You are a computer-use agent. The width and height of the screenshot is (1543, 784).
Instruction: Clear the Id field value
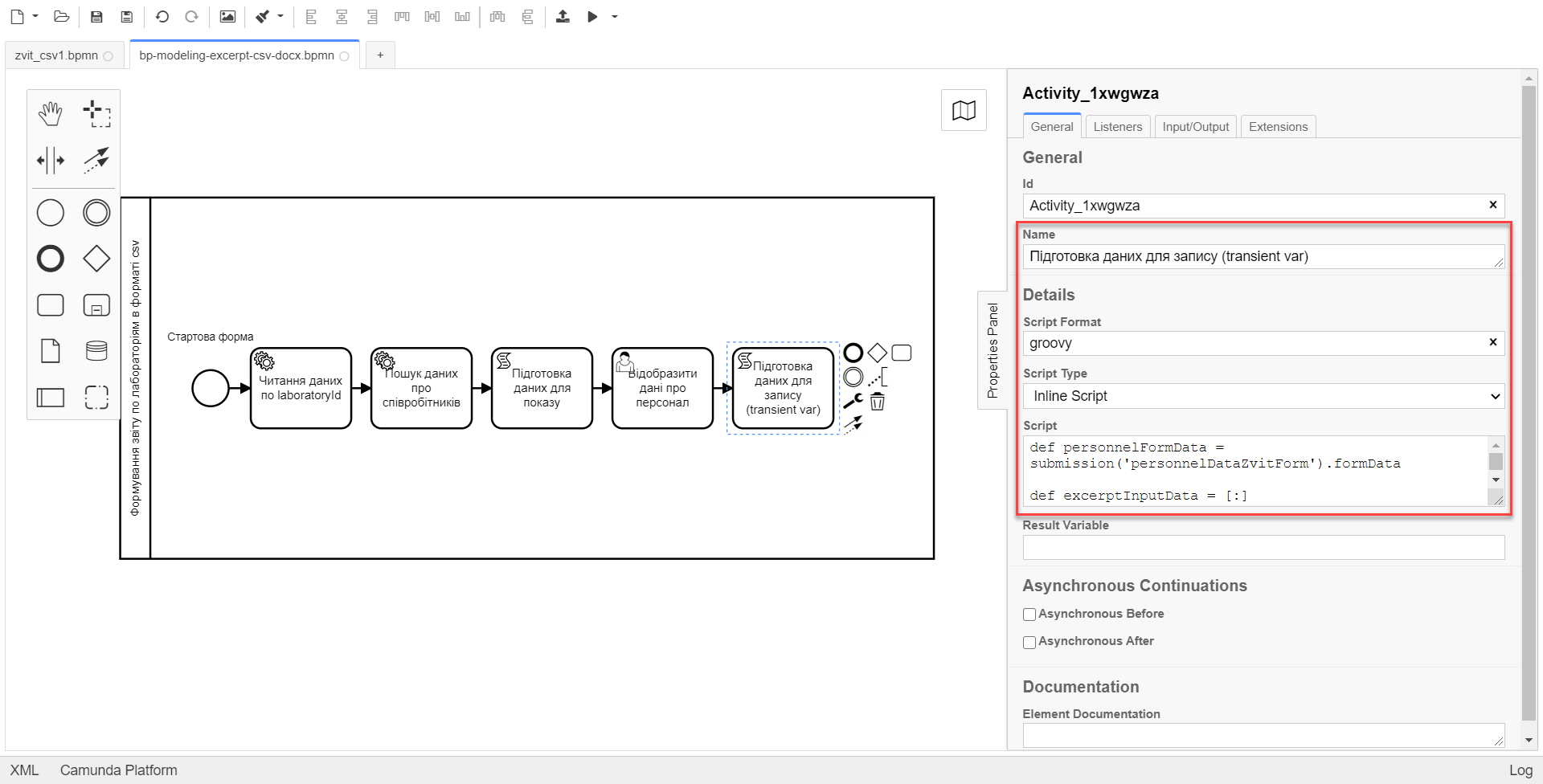[1492, 205]
